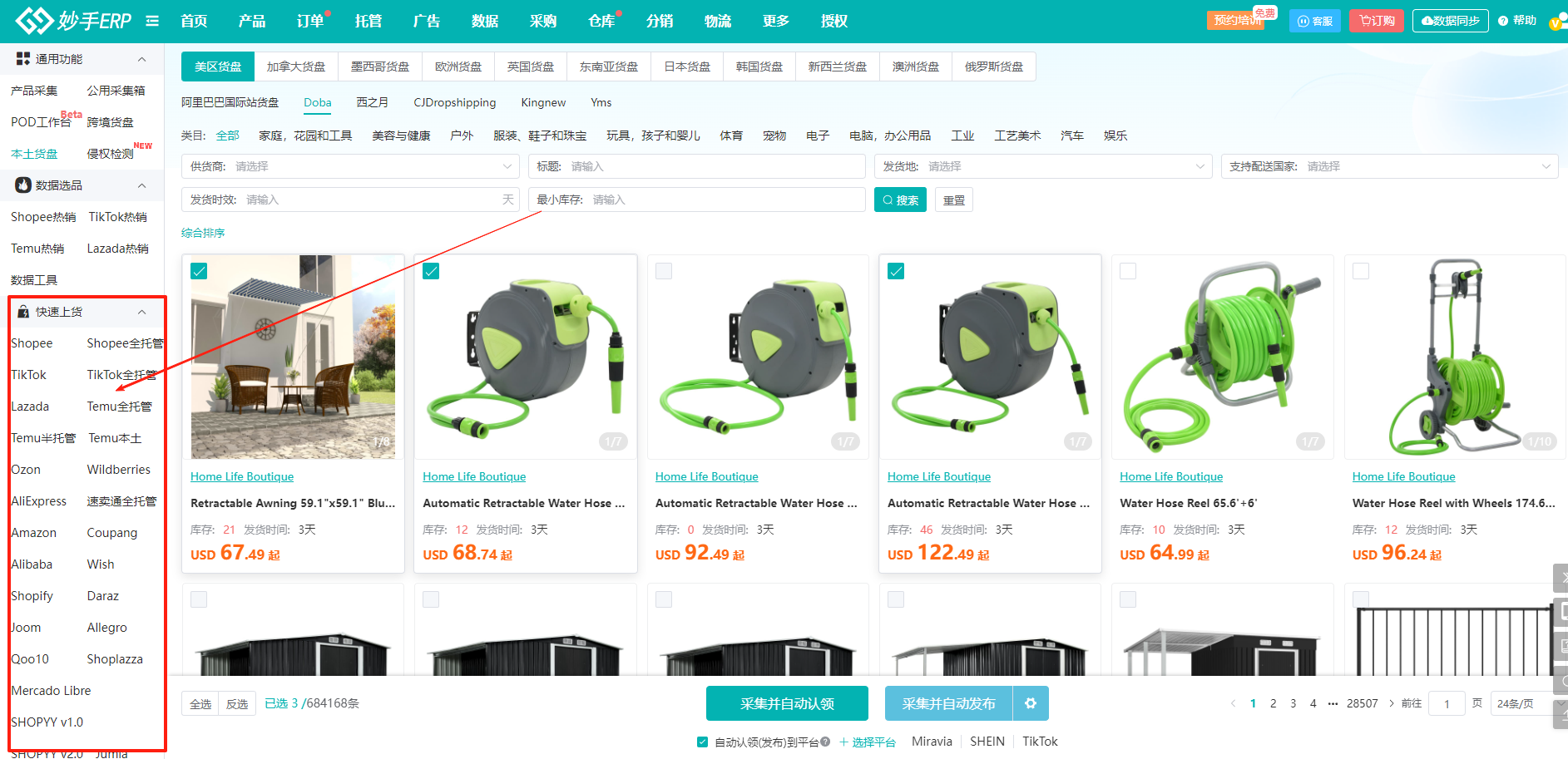
Task: Click the magnifier 搜索 button
Action: coord(900,200)
